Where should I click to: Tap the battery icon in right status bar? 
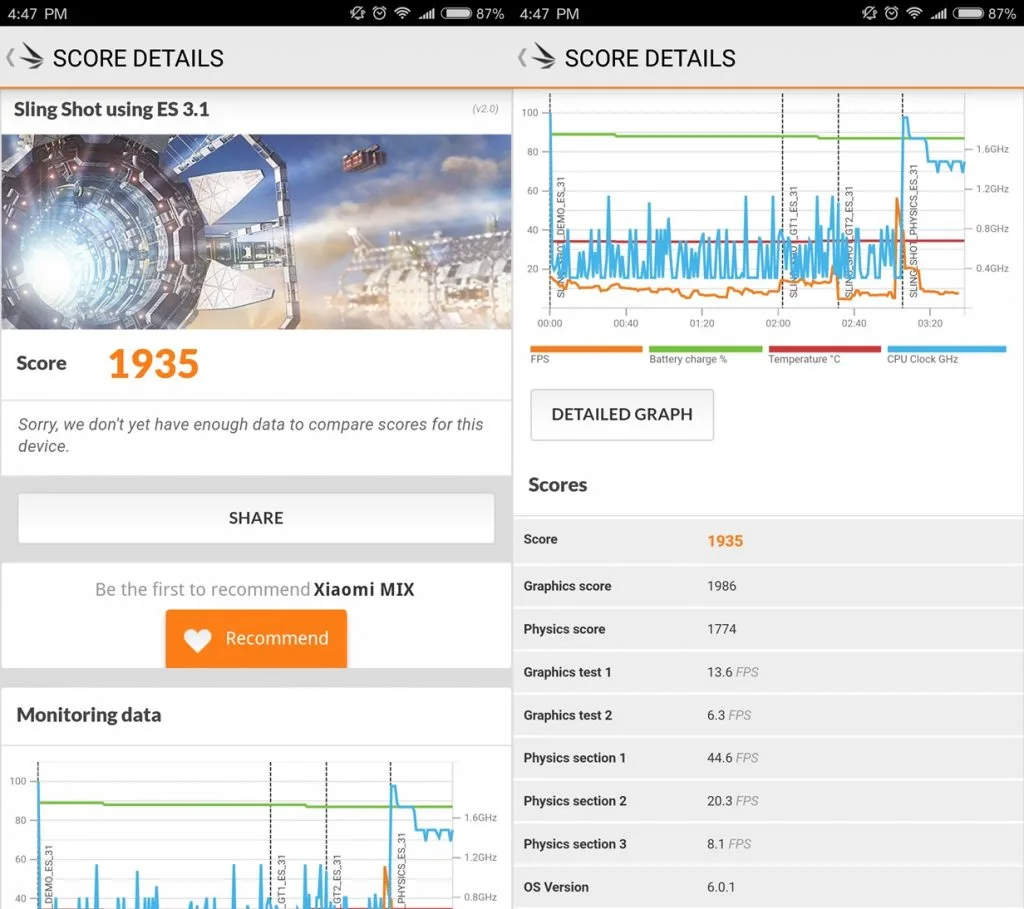click(968, 13)
